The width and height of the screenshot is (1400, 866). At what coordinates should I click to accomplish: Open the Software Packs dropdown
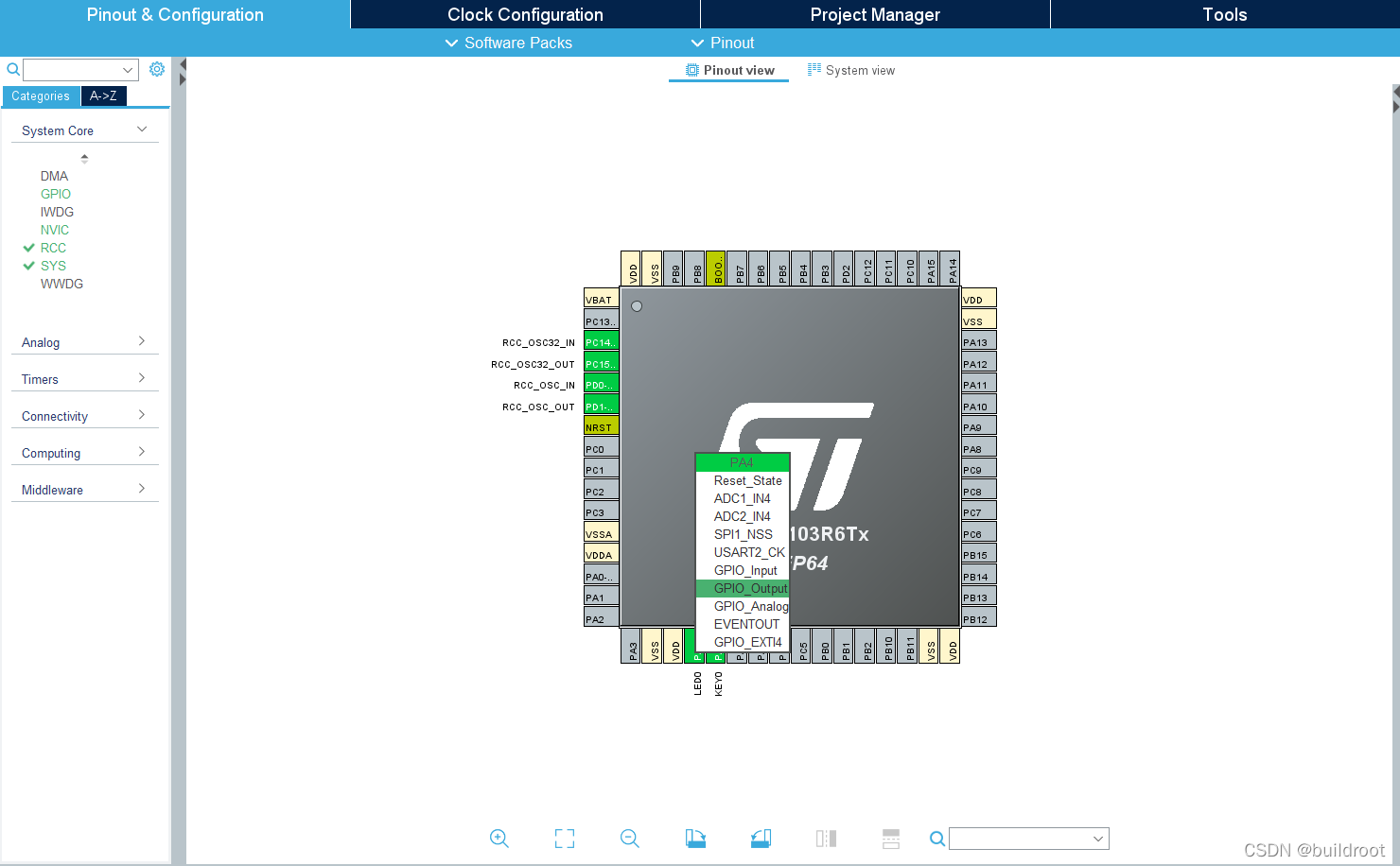click(x=509, y=43)
